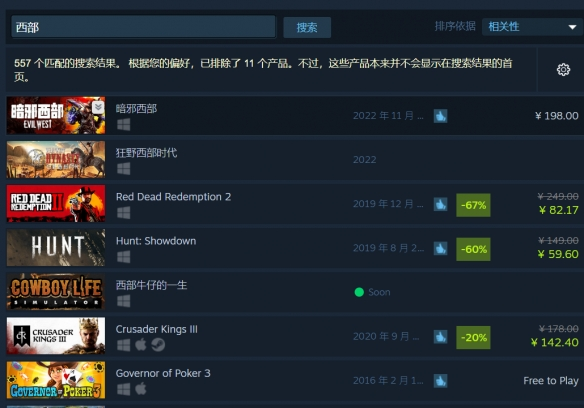
Task: Click the 搜索 button
Action: 307,27
